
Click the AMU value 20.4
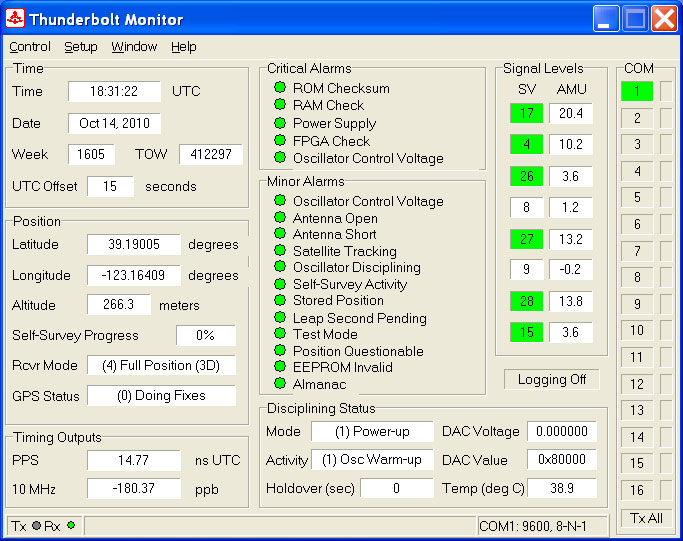coord(571,113)
